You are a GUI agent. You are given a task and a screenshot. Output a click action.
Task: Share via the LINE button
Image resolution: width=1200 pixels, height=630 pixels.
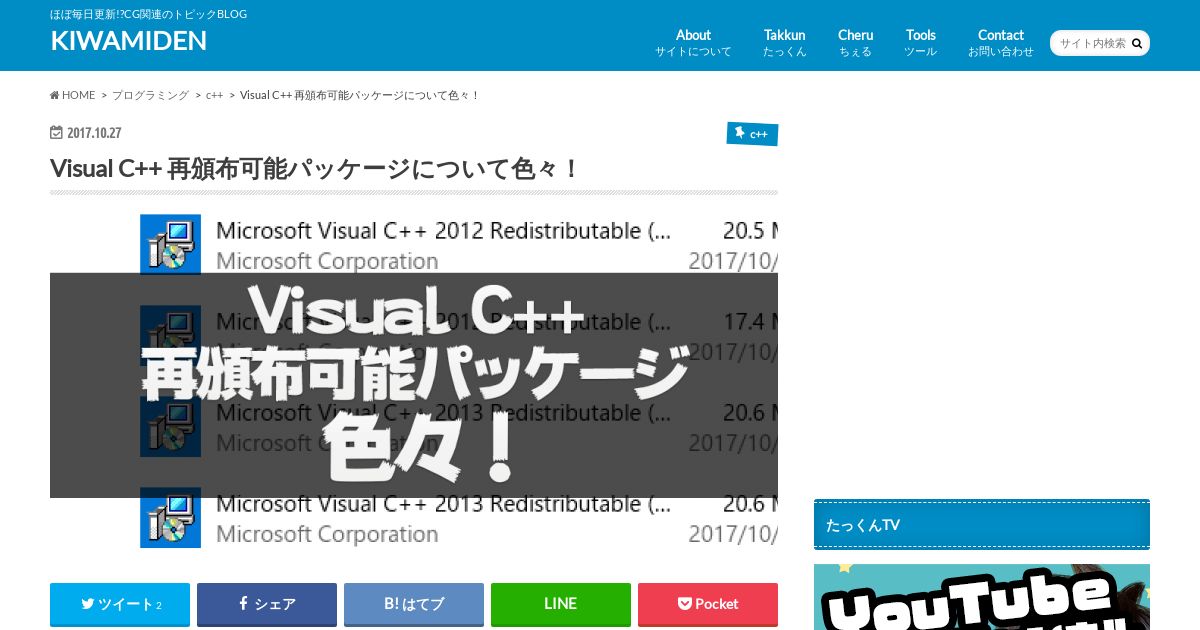click(561, 604)
